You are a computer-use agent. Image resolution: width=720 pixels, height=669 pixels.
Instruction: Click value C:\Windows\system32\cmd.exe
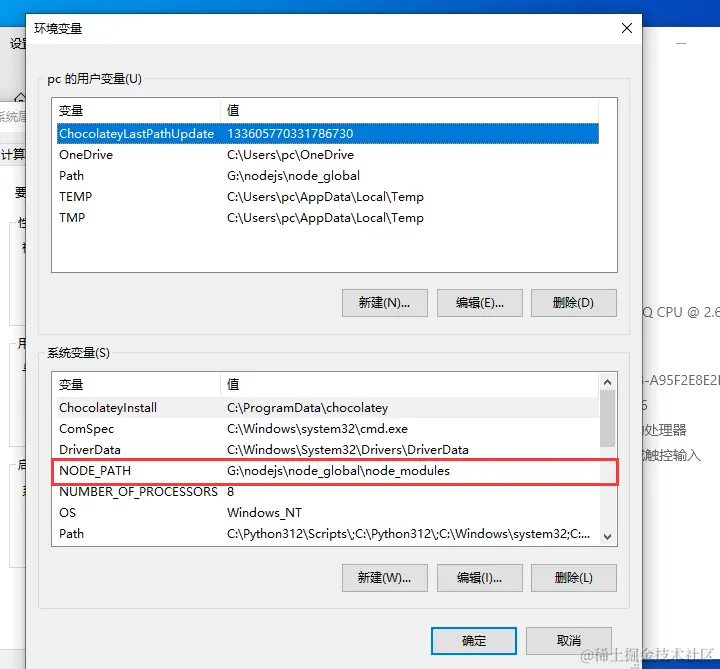(x=317, y=429)
